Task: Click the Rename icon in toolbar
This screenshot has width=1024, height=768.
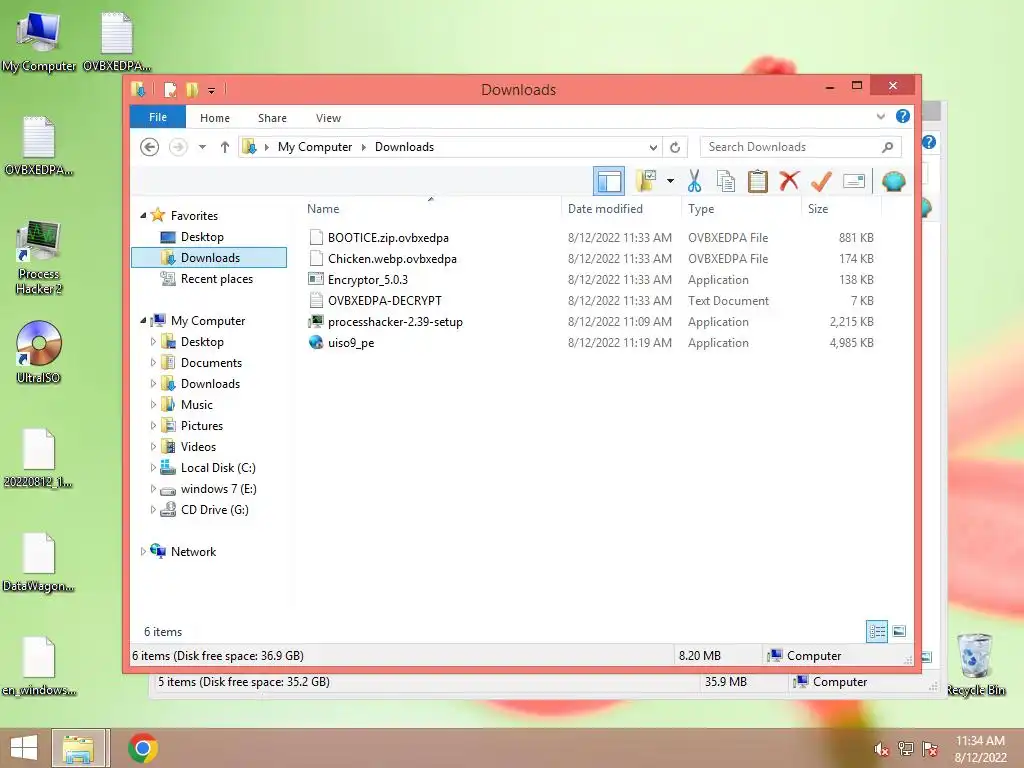Action: pos(854,181)
